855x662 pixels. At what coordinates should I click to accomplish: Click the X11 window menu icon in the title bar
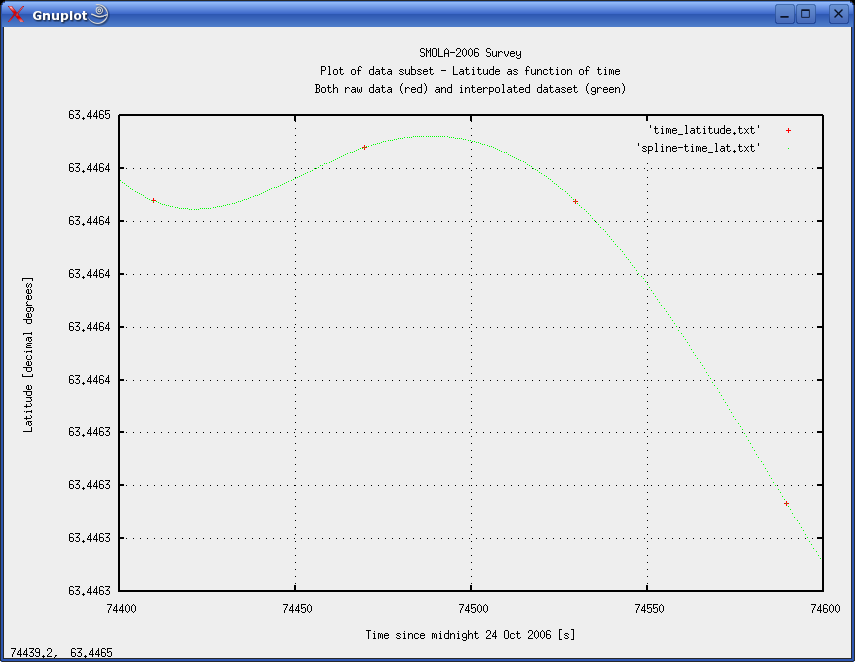click(16, 14)
